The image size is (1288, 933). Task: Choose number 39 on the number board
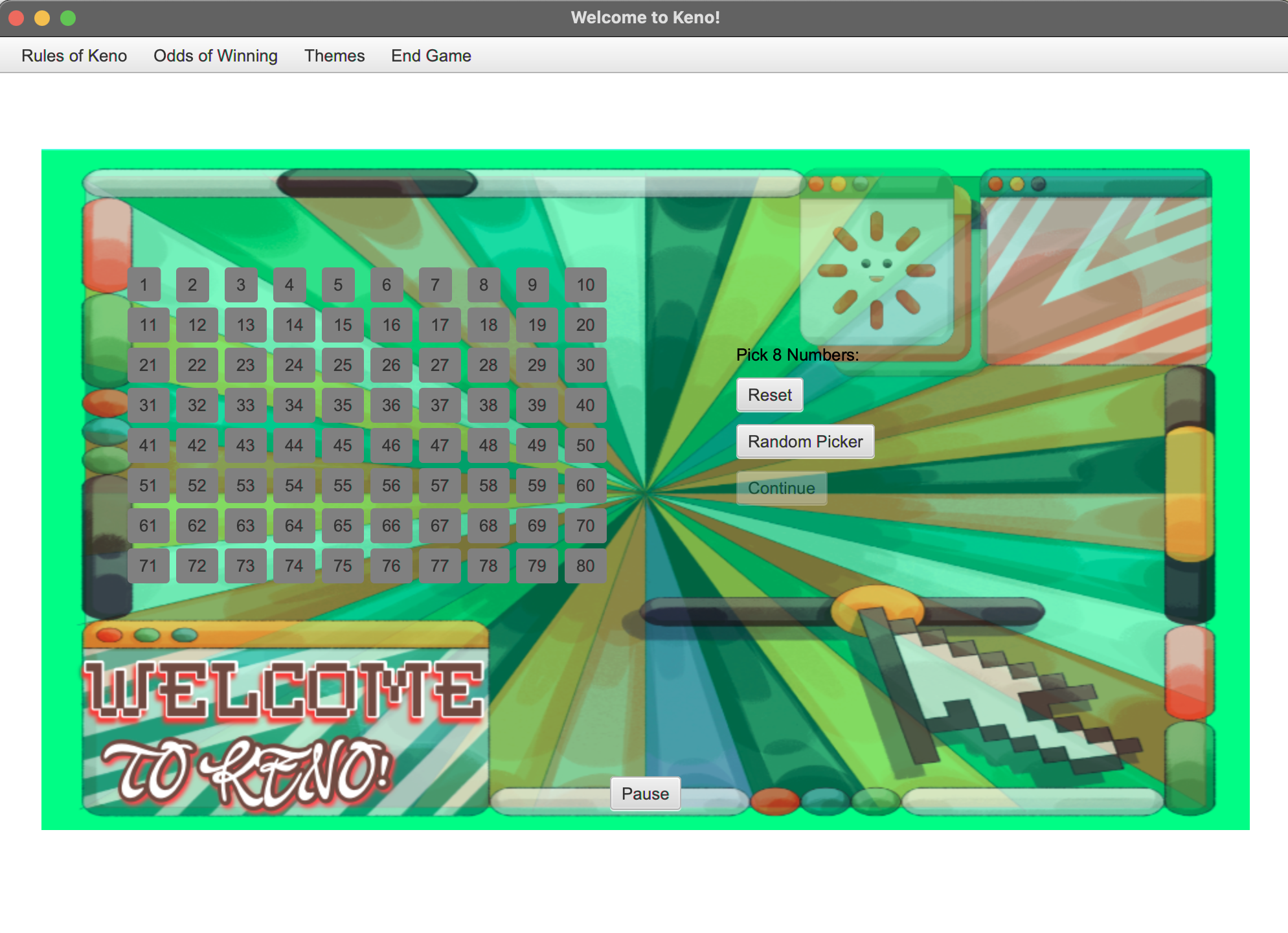pyautogui.click(x=537, y=405)
